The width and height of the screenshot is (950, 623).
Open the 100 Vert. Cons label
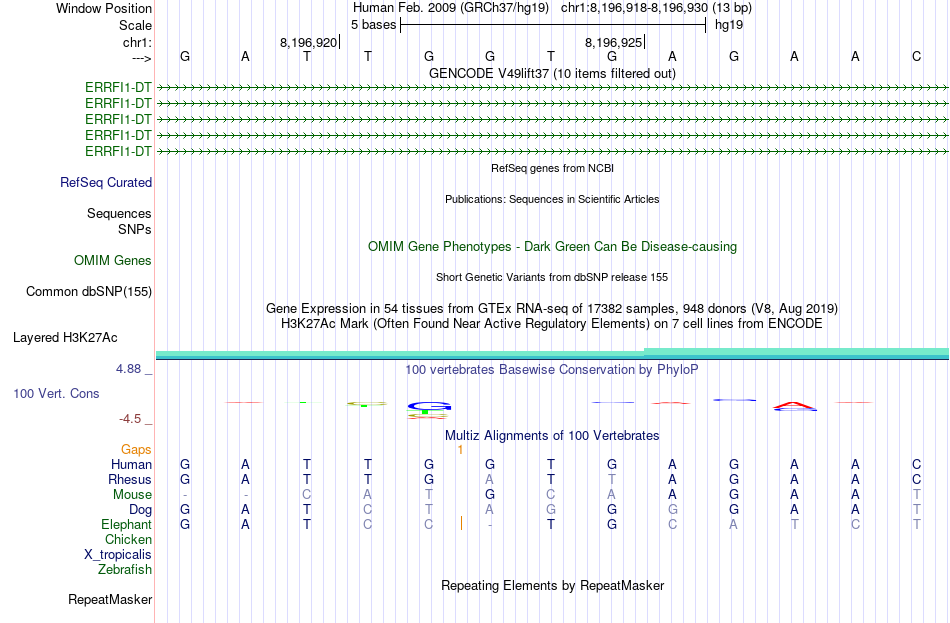coord(56,394)
